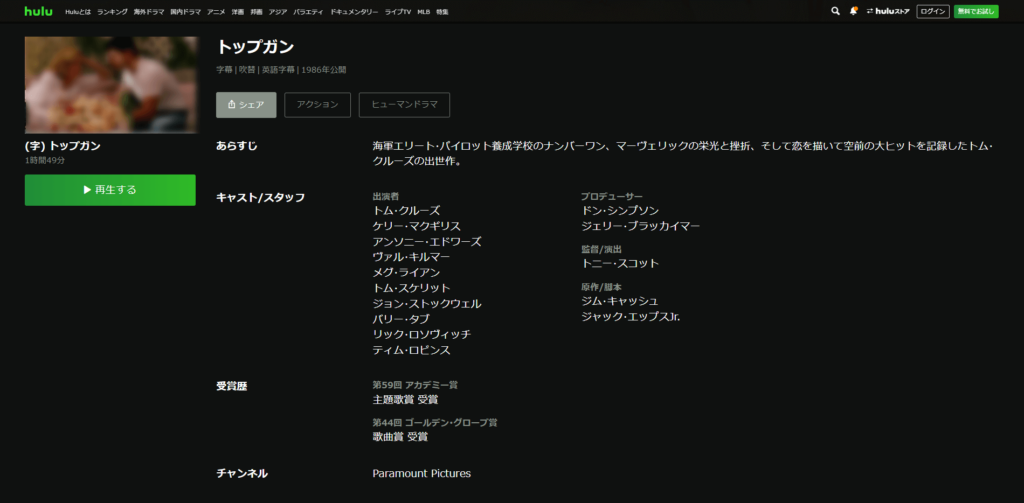This screenshot has height=503, width=1024.
Task: Open cast member ケリー・マクギリス
Action: click(x=417, y=226)
